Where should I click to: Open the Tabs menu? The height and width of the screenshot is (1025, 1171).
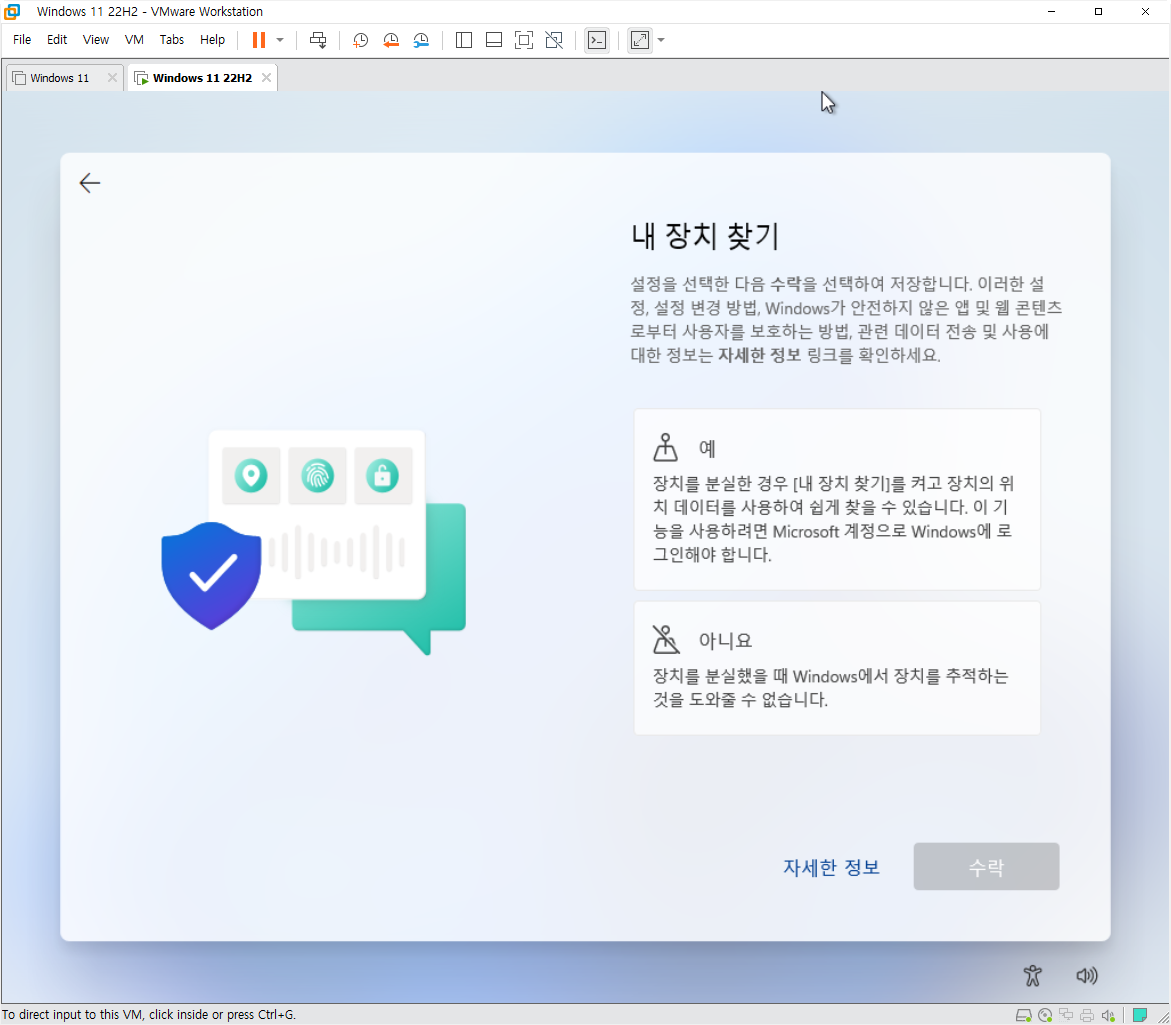[x=172, y=40]
